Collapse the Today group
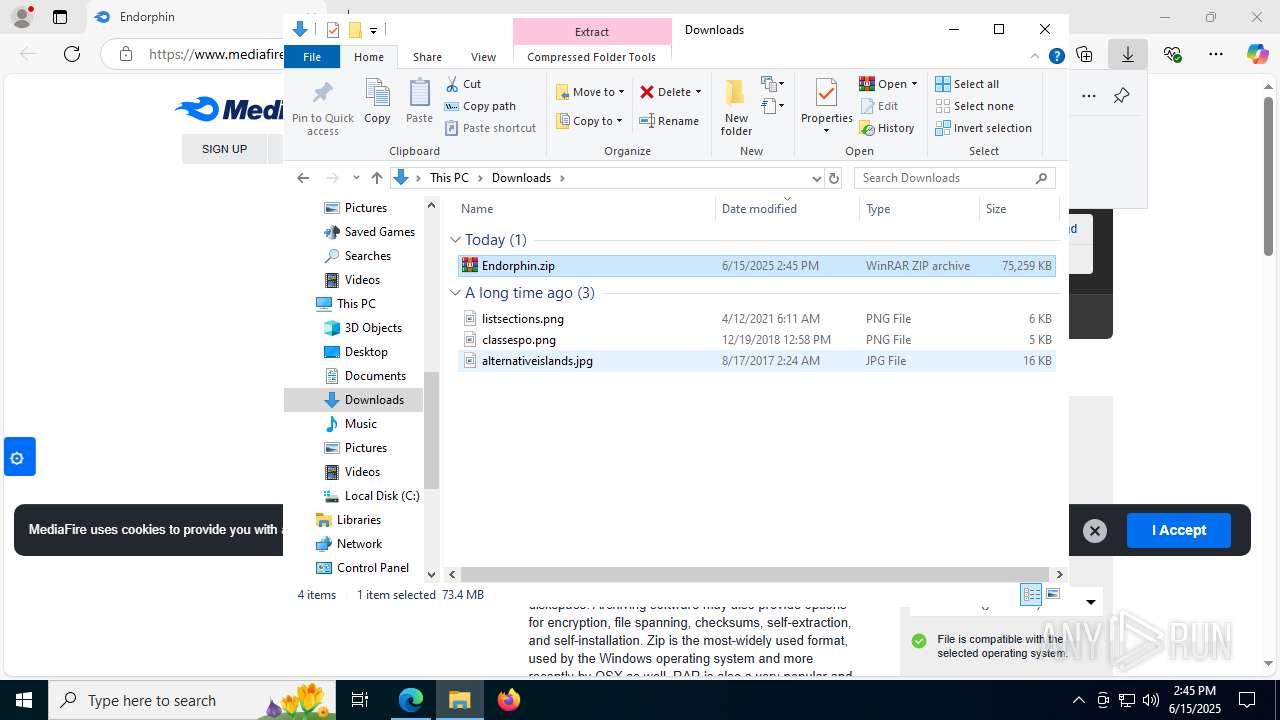This screenshot has width=1280, height=720. (455, 240)
